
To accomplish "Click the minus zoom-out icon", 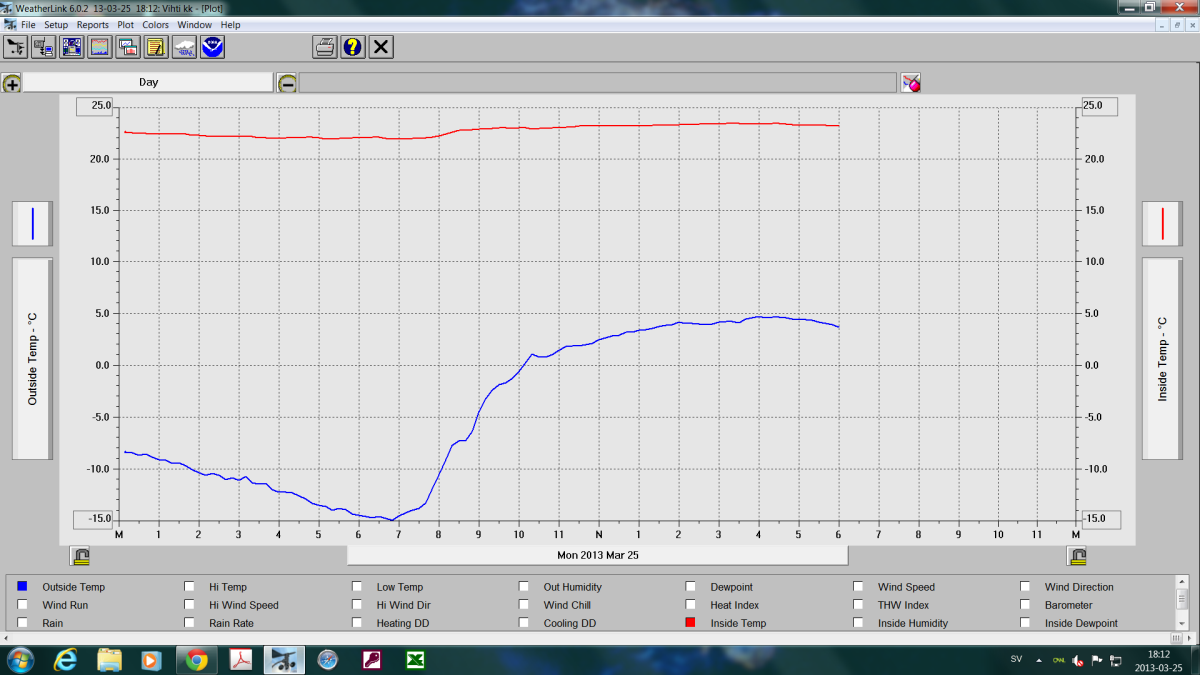I will pyautogui.click(x=287, y=83).
